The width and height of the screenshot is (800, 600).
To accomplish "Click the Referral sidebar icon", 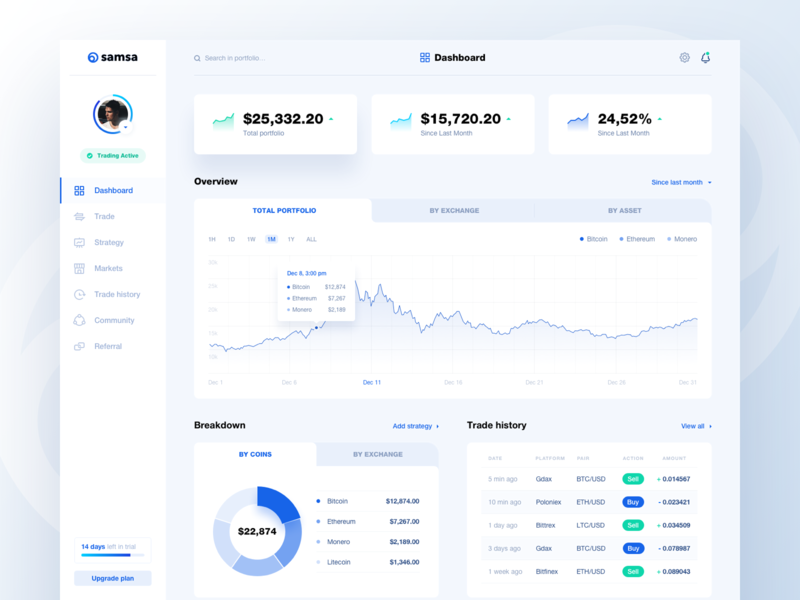I will [x=79, y=346].
